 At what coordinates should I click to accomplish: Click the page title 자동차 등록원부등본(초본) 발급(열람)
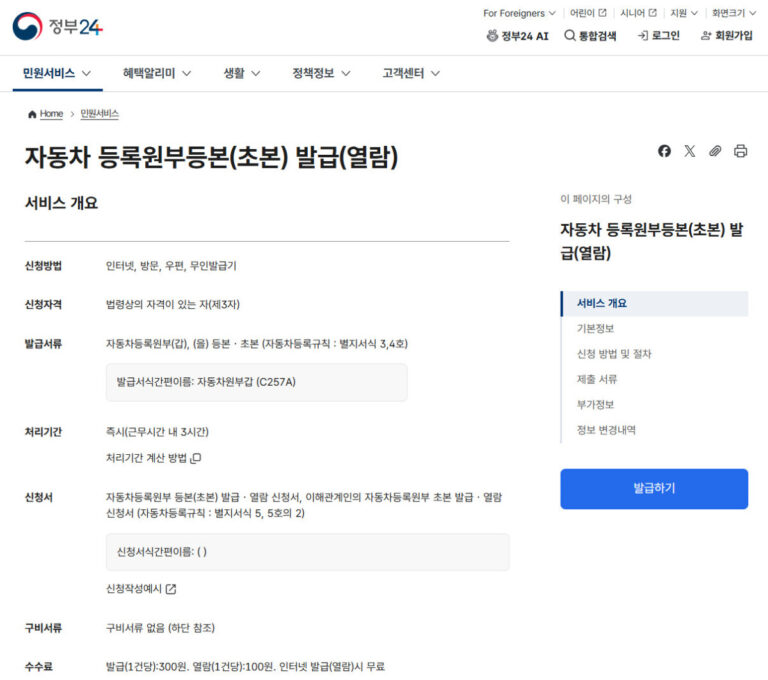(x=211, y=157)
